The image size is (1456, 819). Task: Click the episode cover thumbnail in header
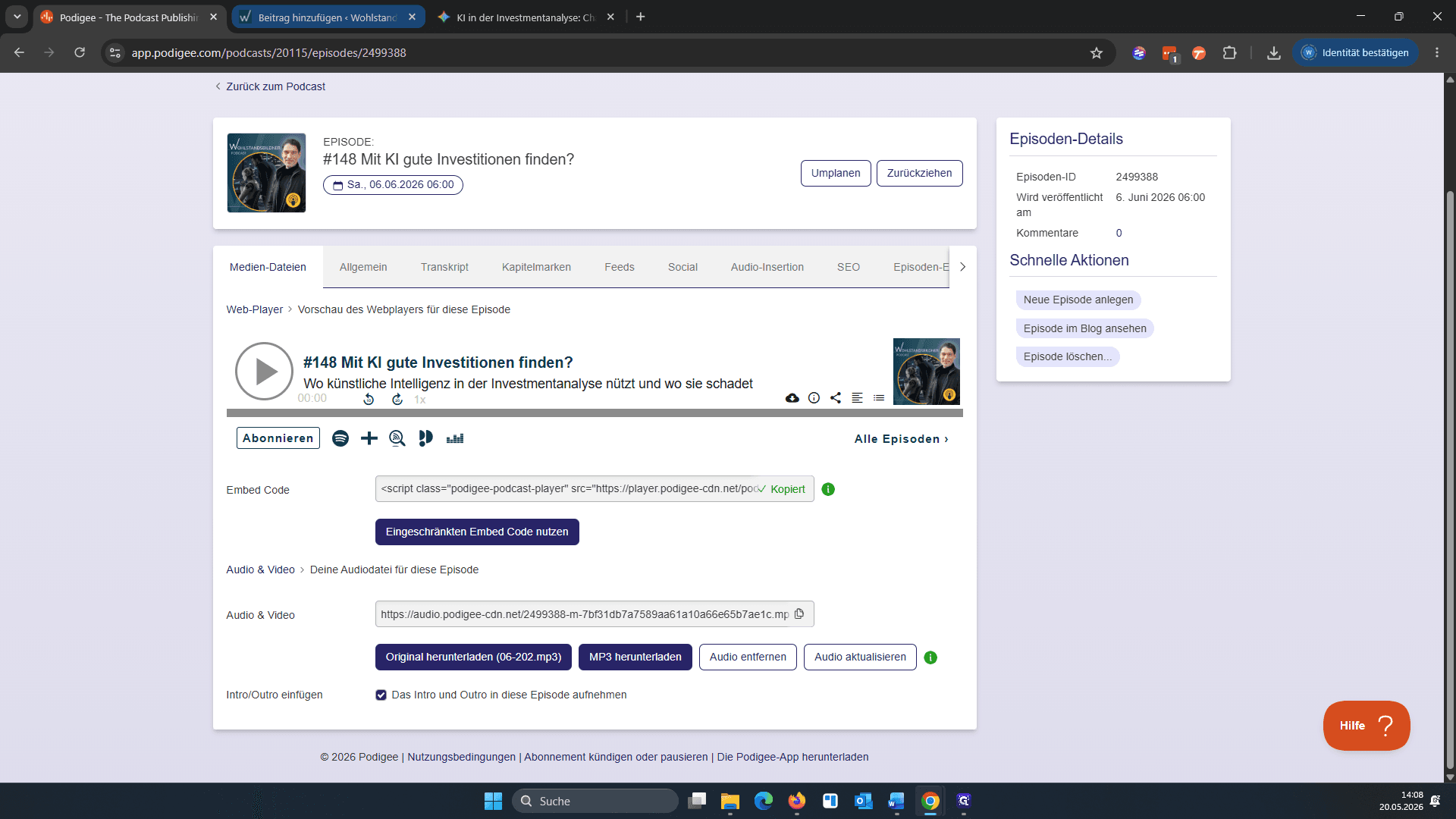(x=266, y=173)
